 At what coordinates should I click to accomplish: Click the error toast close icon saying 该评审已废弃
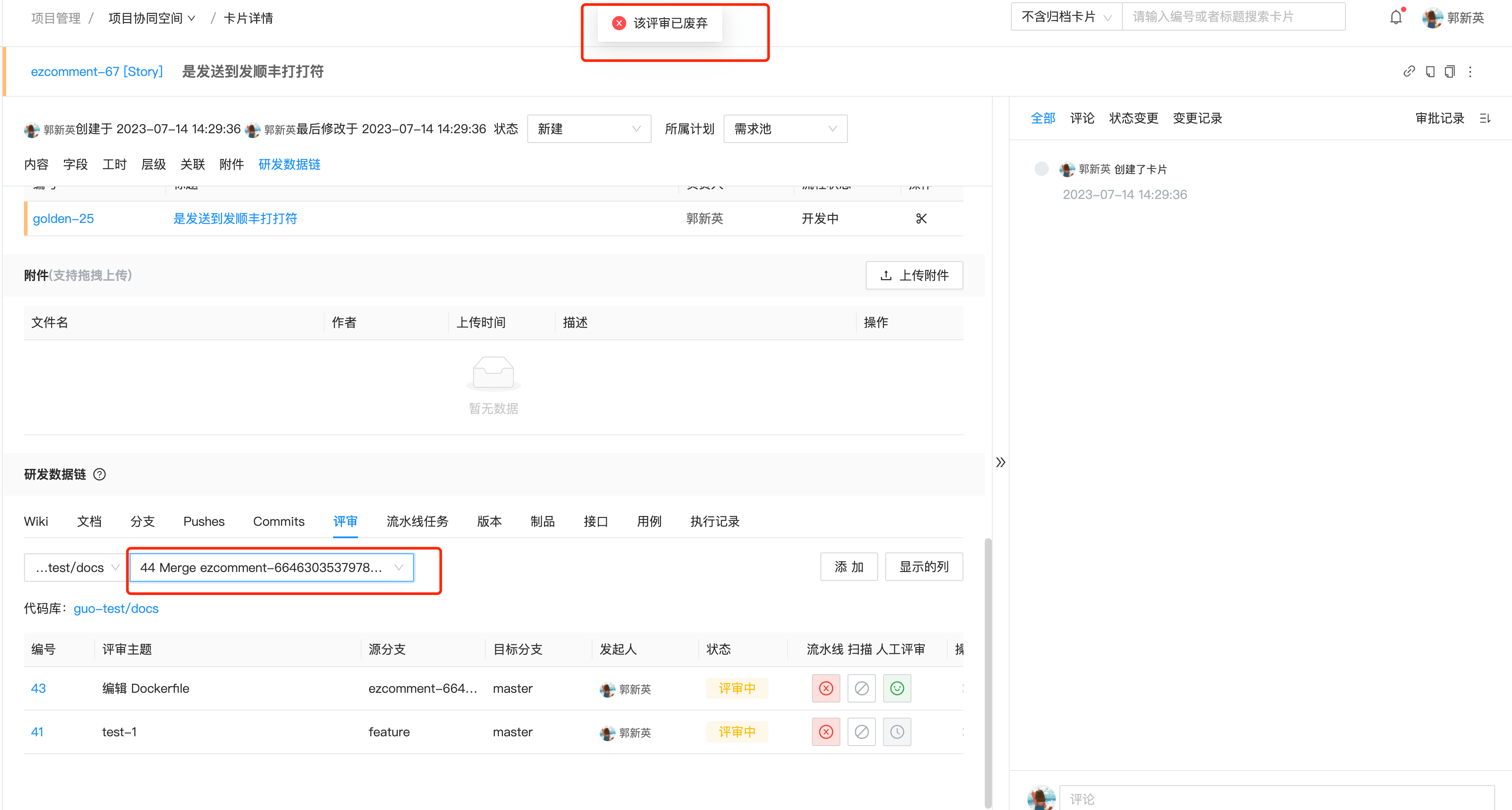(619, 23)
